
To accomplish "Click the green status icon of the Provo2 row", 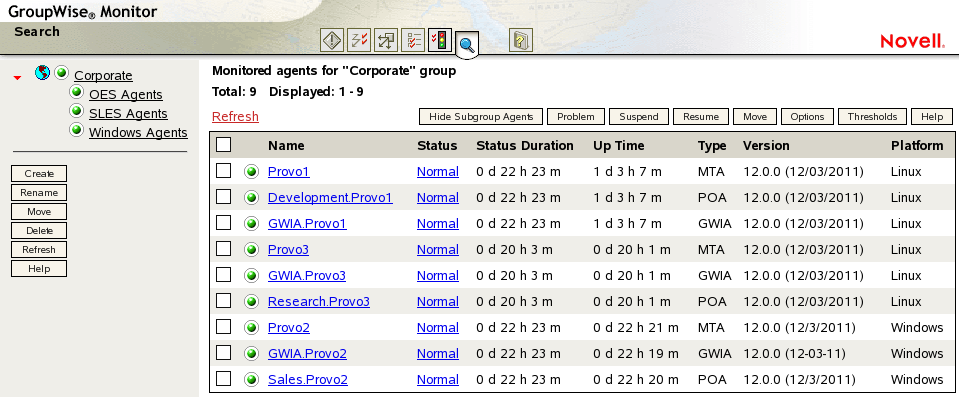I will (x=251, y=328).
